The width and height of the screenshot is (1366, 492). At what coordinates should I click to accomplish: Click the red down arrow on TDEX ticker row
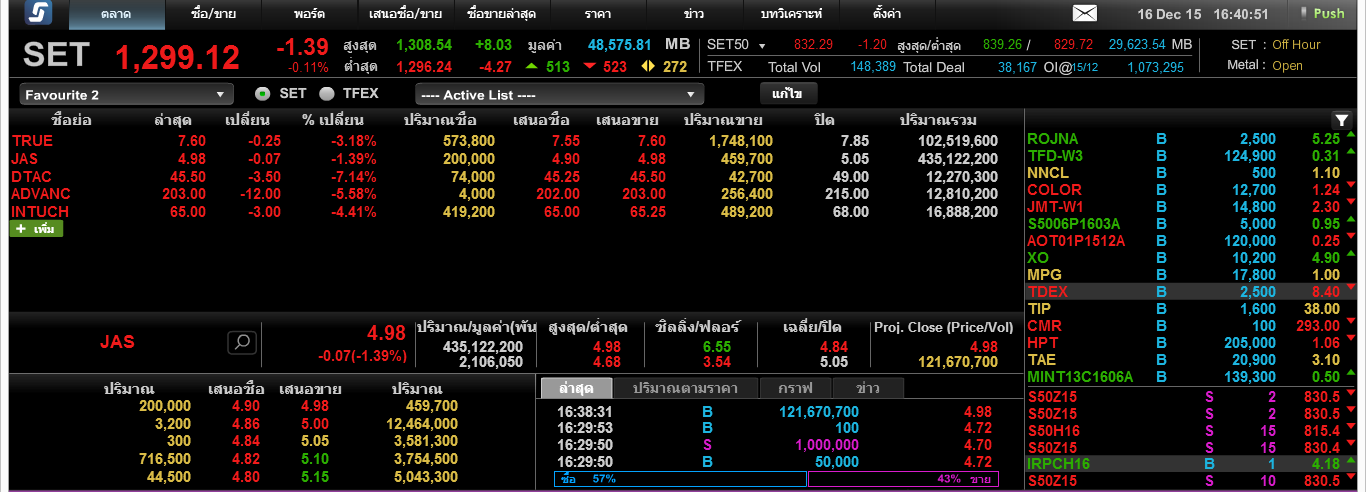point(1350,287)
